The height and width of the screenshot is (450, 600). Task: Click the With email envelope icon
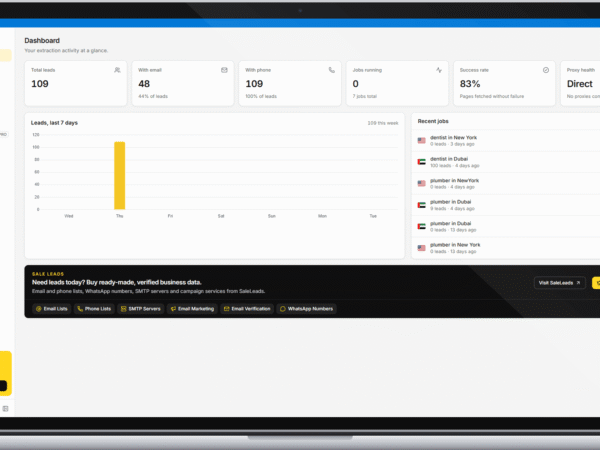pyautogui.click(x=224, y=70)
